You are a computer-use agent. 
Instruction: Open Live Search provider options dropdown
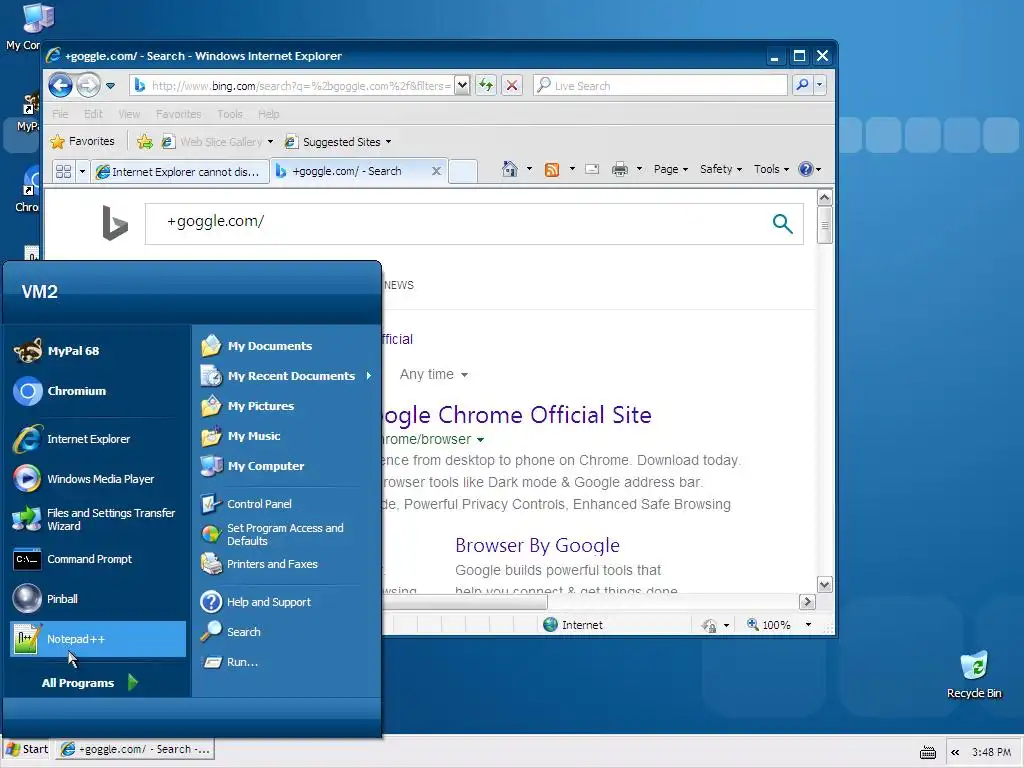[819, 85]
